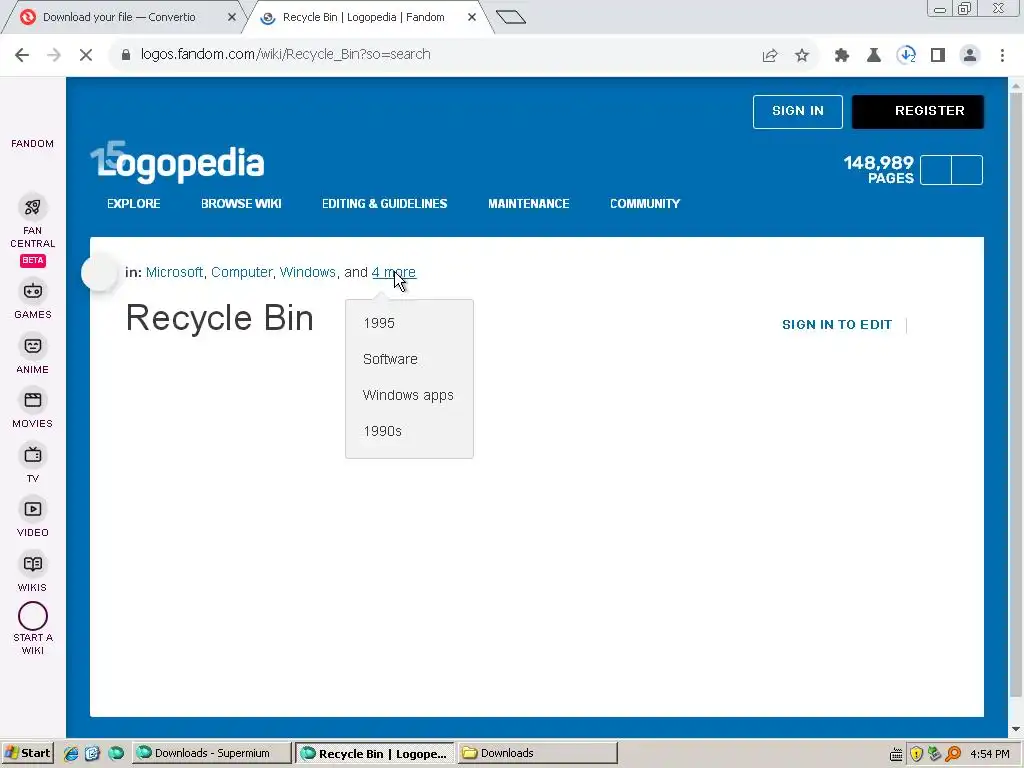Open the Wikis book icon
The width and height of the screenshot is (1024, 768).
pos(33,564)
